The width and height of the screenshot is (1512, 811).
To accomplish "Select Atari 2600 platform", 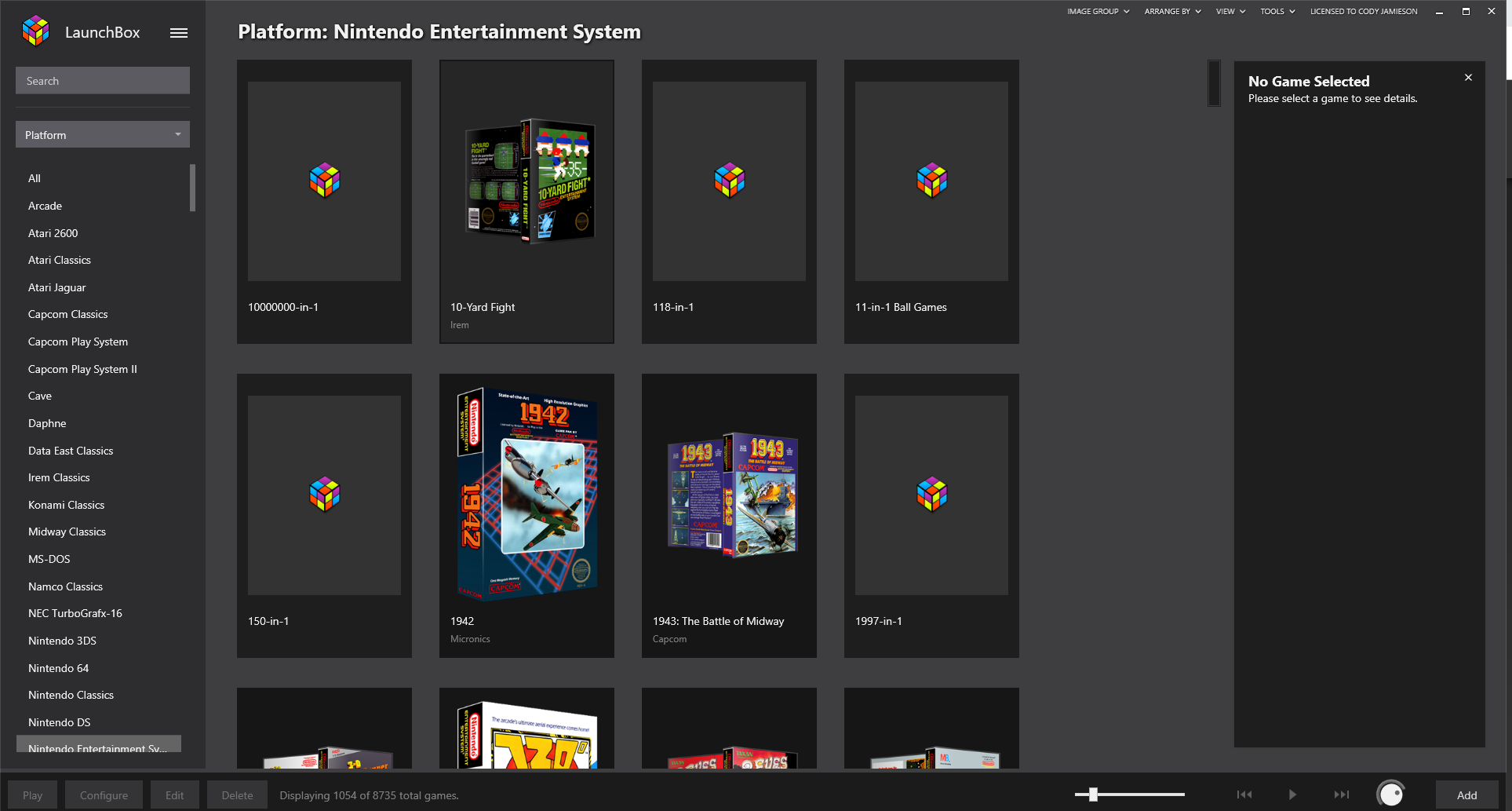I will [53, 233].
